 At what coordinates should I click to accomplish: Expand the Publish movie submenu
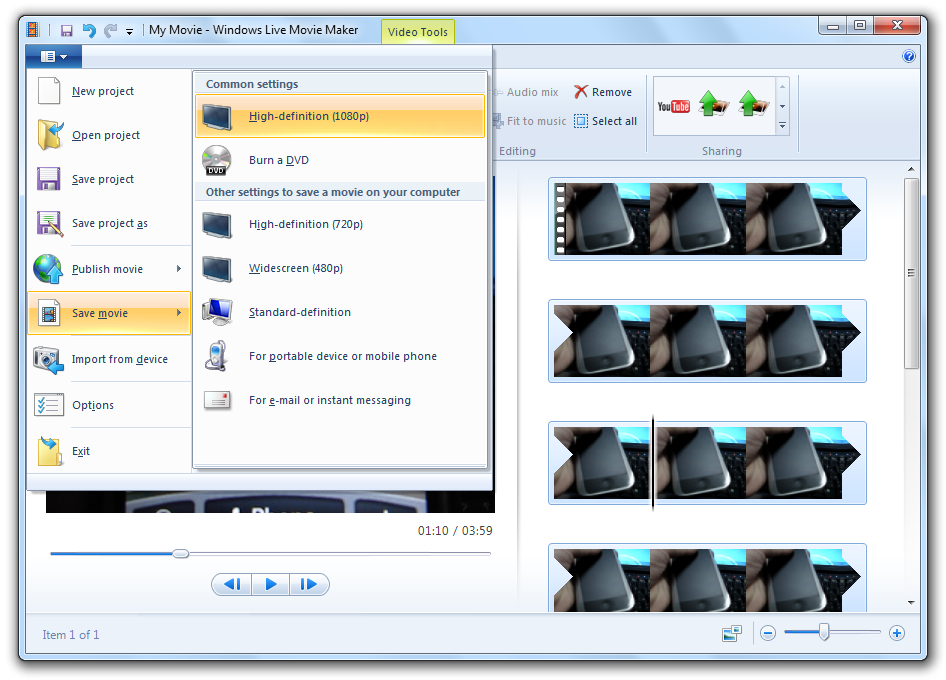point(109,269)
